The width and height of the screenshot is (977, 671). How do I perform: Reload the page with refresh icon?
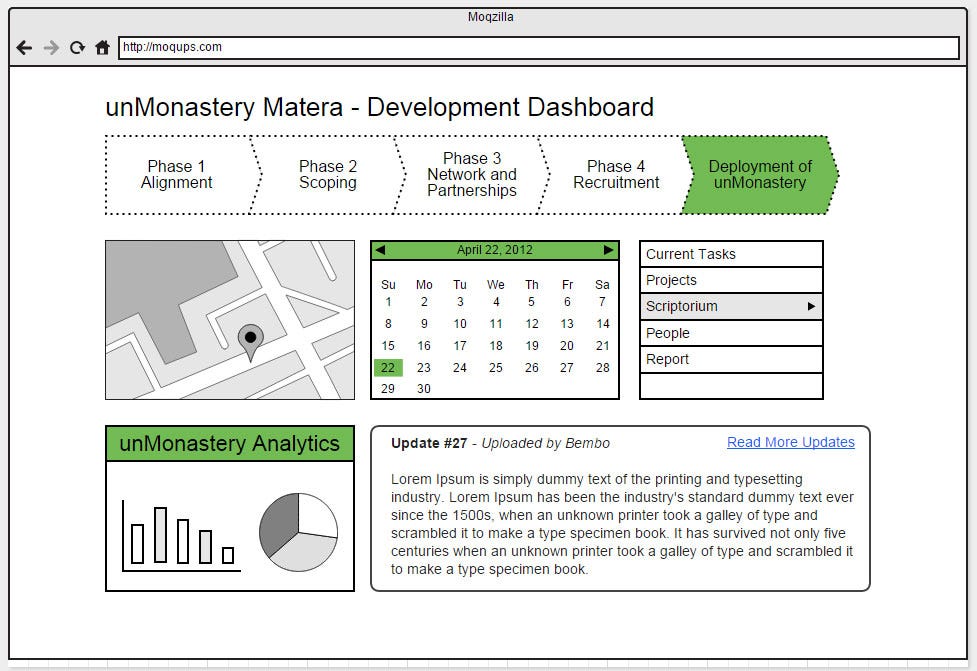pyautogui.click(x=77, y=47)
